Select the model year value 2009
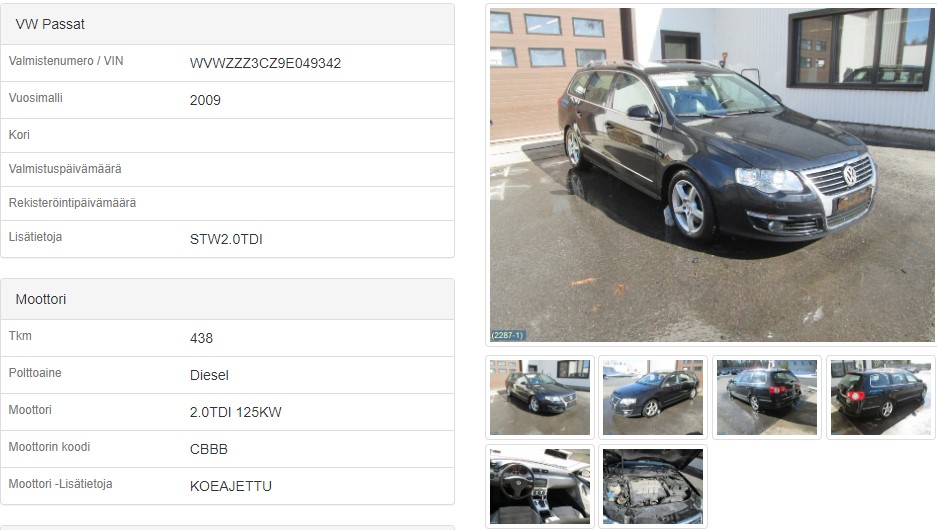Viewport: 937px width, 530px height. click(x=205, y=100)
